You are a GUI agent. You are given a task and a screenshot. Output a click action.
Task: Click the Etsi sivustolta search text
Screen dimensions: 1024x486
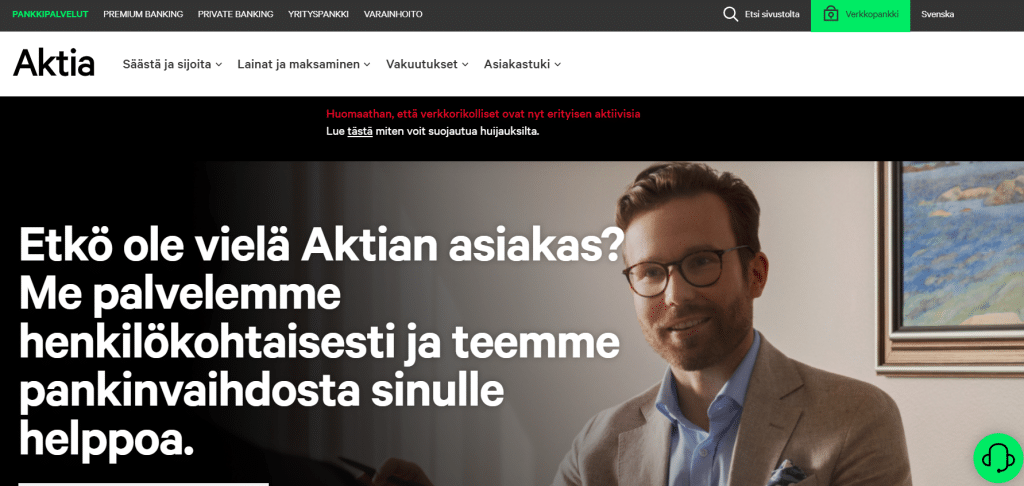point(772,14)
